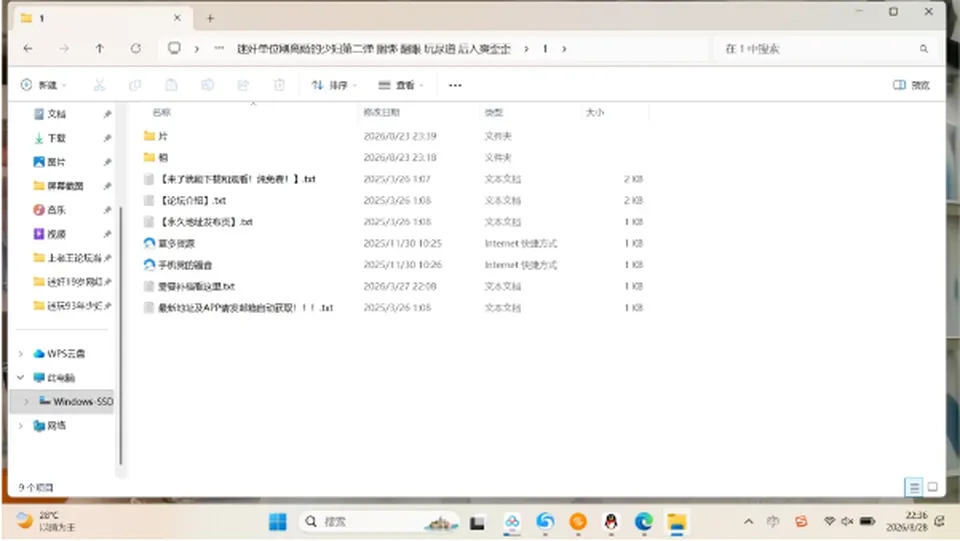
Task: Open the 查看 View dropdown
Action: click(401, 85)
